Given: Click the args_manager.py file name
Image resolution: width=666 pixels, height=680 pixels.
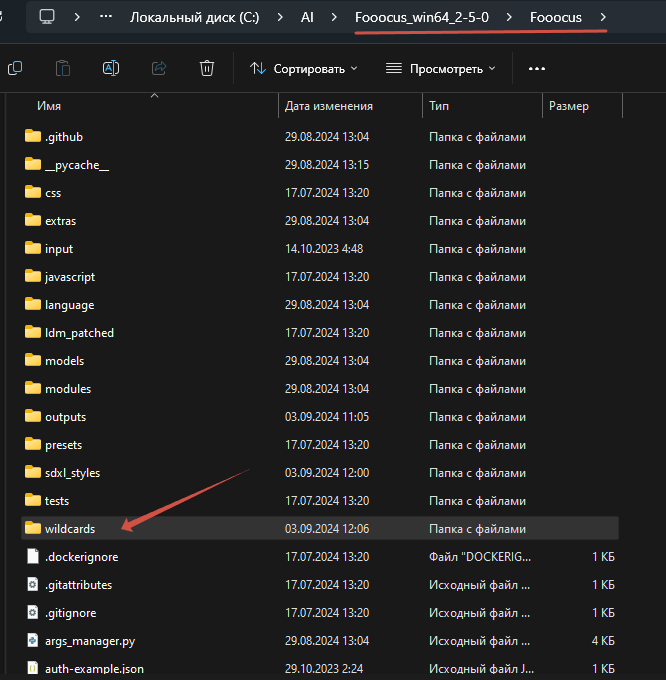Looking at the screenshot, I should tap(90, 641).
